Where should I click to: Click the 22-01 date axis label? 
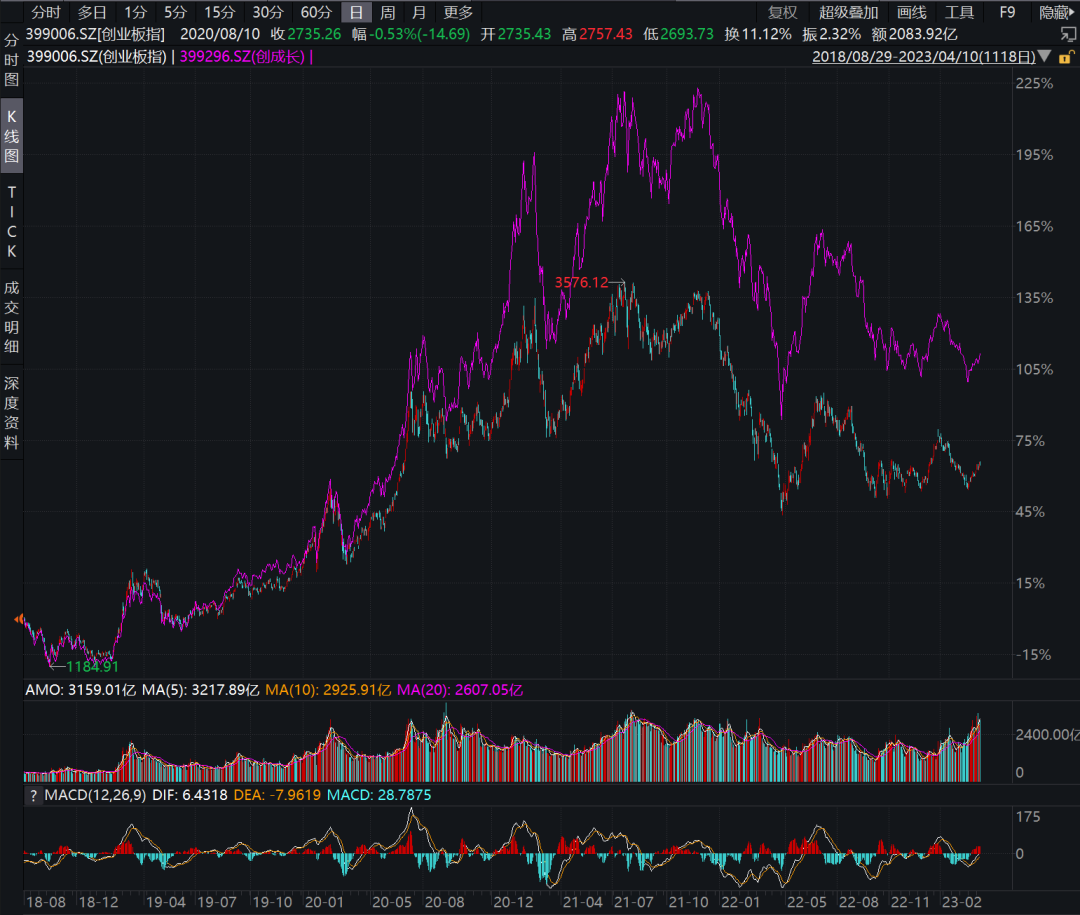pyautogui.click(x=740, y=902)
